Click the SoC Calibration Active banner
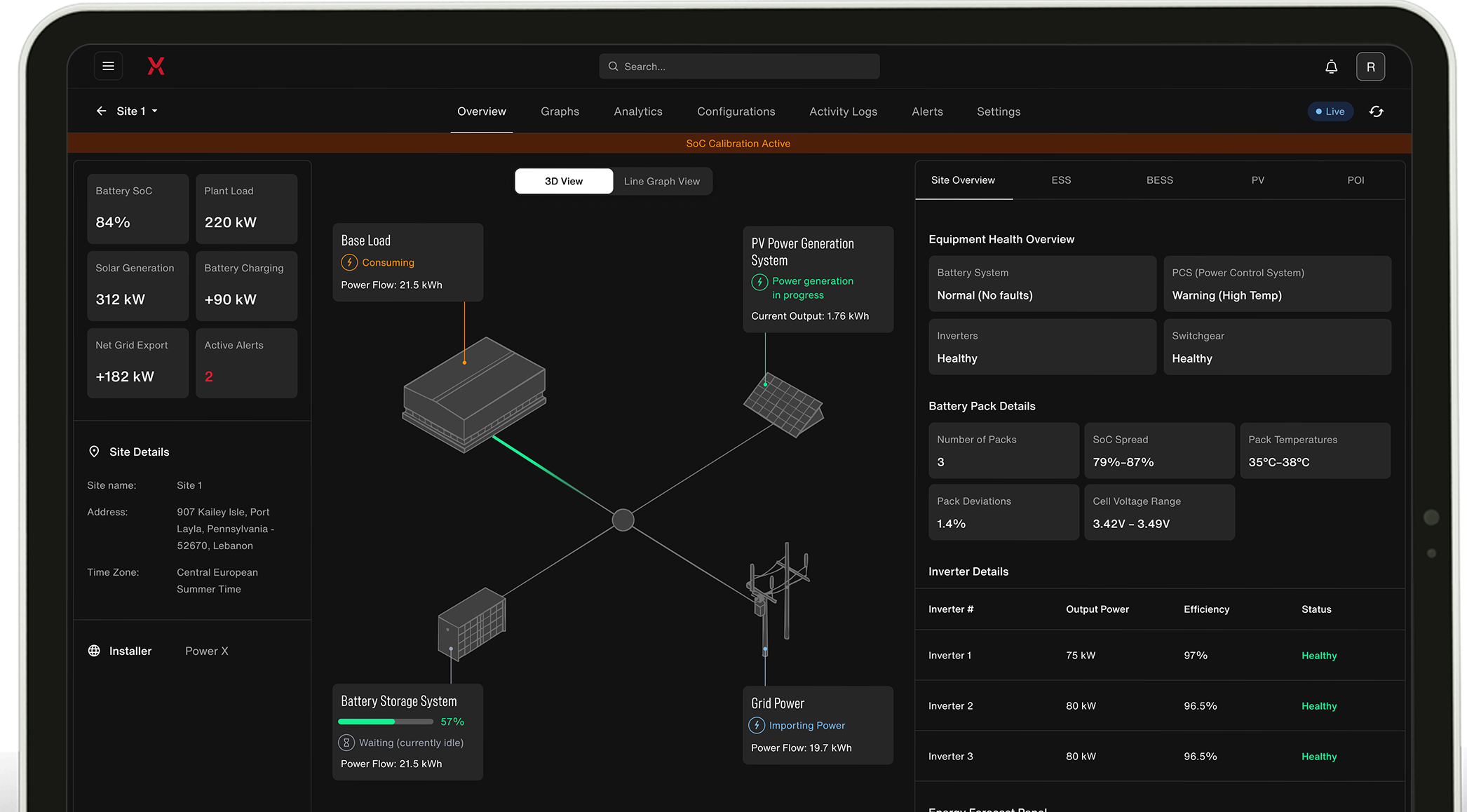Image resolution: width=1467 pixels, height=812 pixels. [738, 143]
